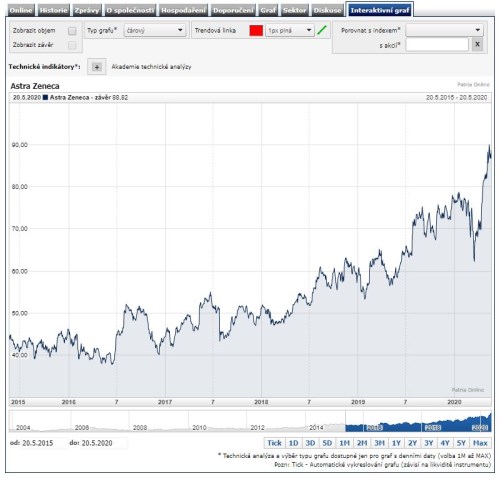Image resolution: width=500 pixels, height=478 pixels.
Task: Toggle the Zobrazit závěr checkbox
Action: point(72,45)
